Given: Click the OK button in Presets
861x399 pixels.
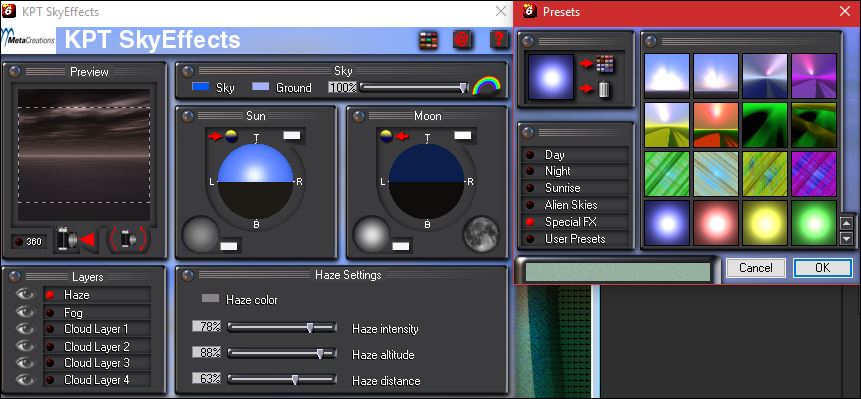Looking at the screenshot, I should [823, 268].
